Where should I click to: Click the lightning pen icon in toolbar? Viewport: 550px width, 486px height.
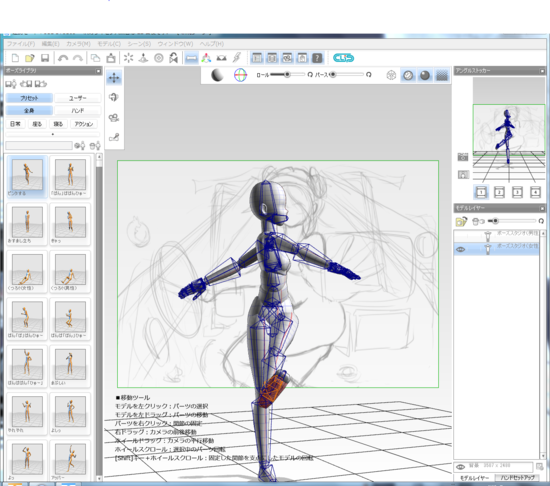pyautogui.click(x=237, y=58)
